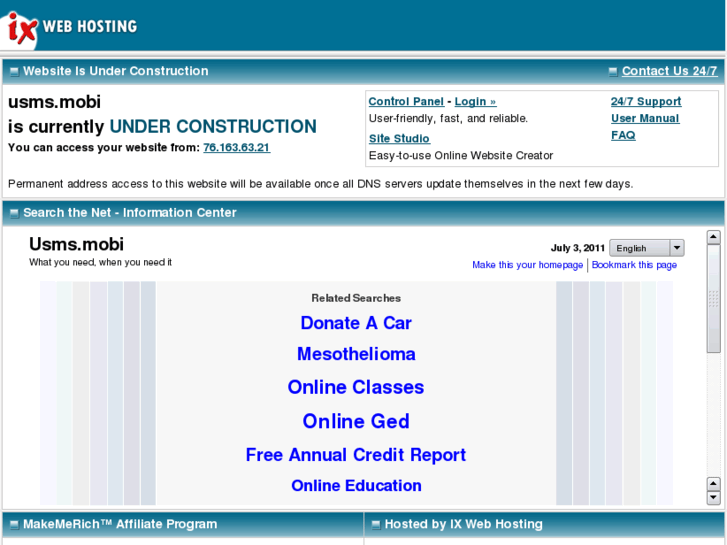Click 'Easy-to-use Online Website Creator' text

[x=461, y=155]
